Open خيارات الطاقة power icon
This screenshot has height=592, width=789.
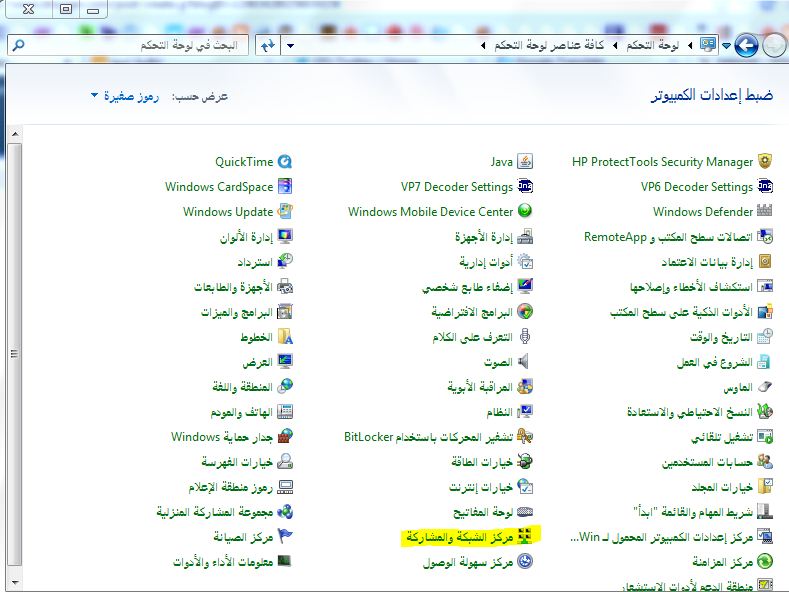coord(525,462)
